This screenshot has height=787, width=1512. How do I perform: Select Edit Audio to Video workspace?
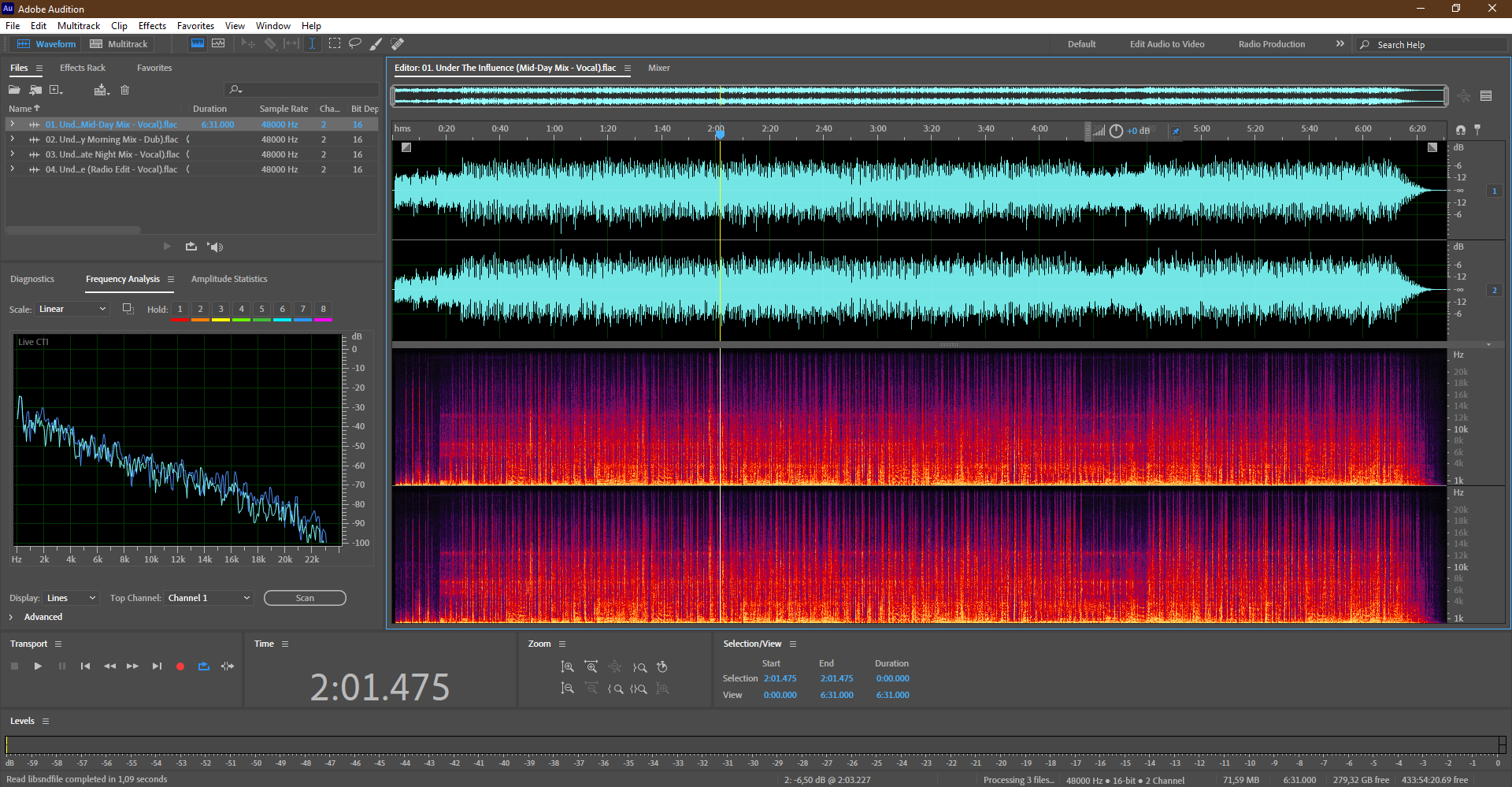1167,44
